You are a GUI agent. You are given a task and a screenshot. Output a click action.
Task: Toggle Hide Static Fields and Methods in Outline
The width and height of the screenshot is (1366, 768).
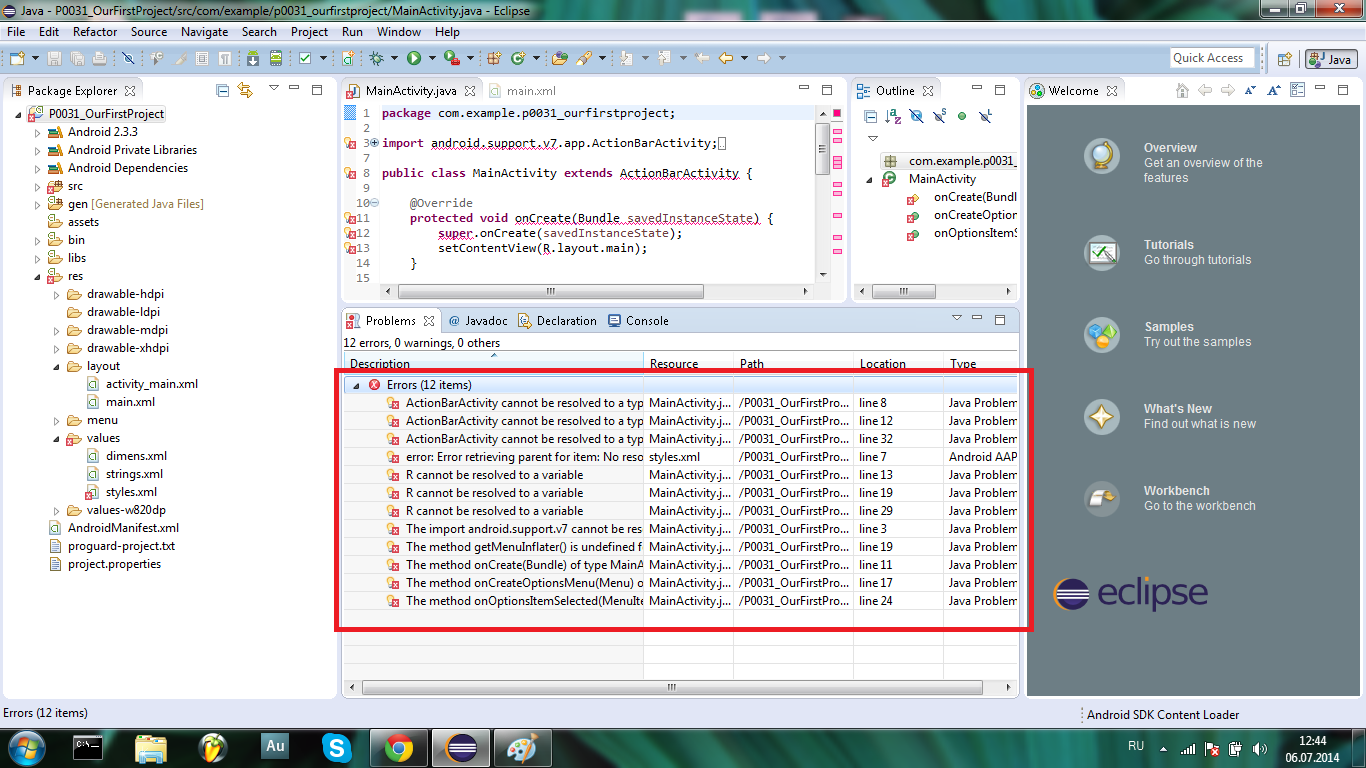(939, 117)
